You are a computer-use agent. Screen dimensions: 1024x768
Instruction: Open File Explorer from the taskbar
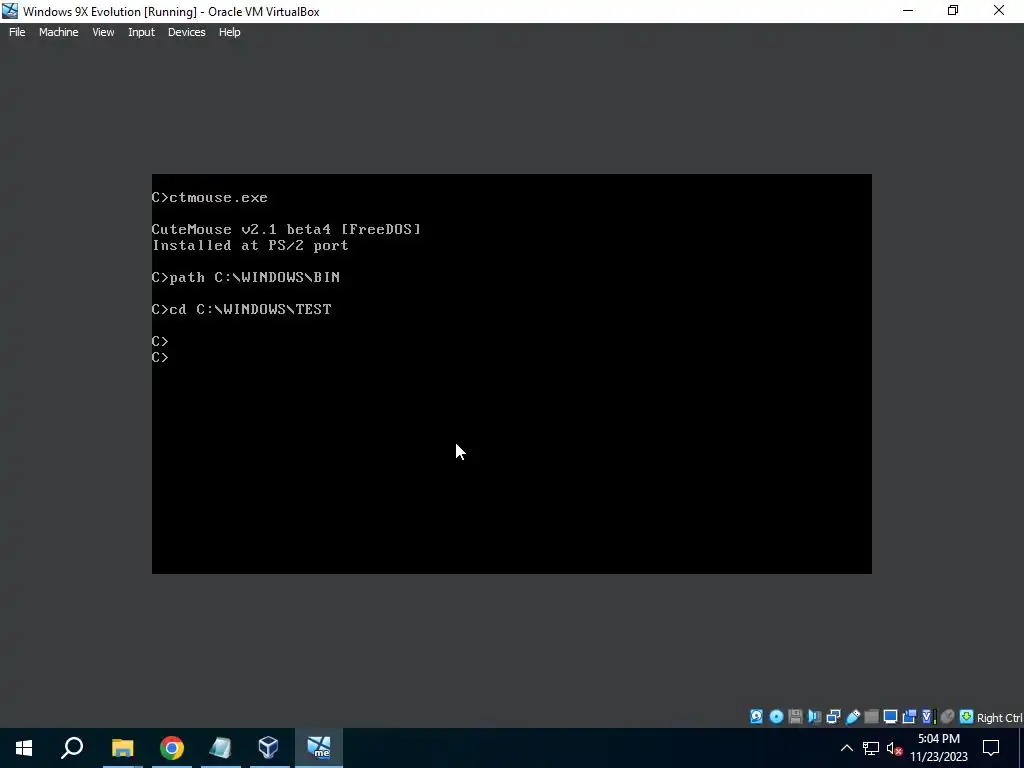click(122, 748)
